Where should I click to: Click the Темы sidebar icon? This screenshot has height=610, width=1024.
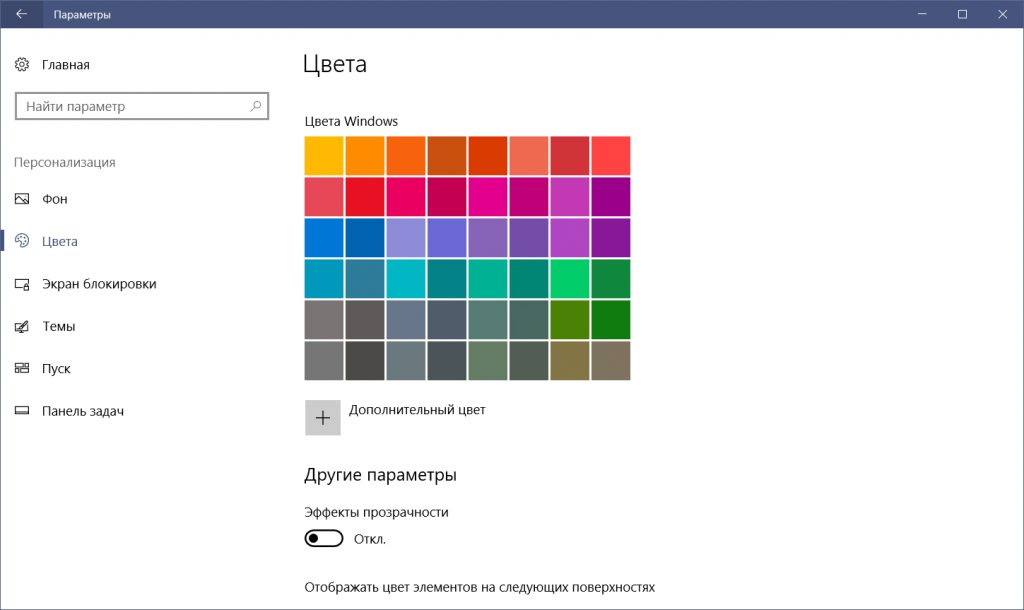22,325
